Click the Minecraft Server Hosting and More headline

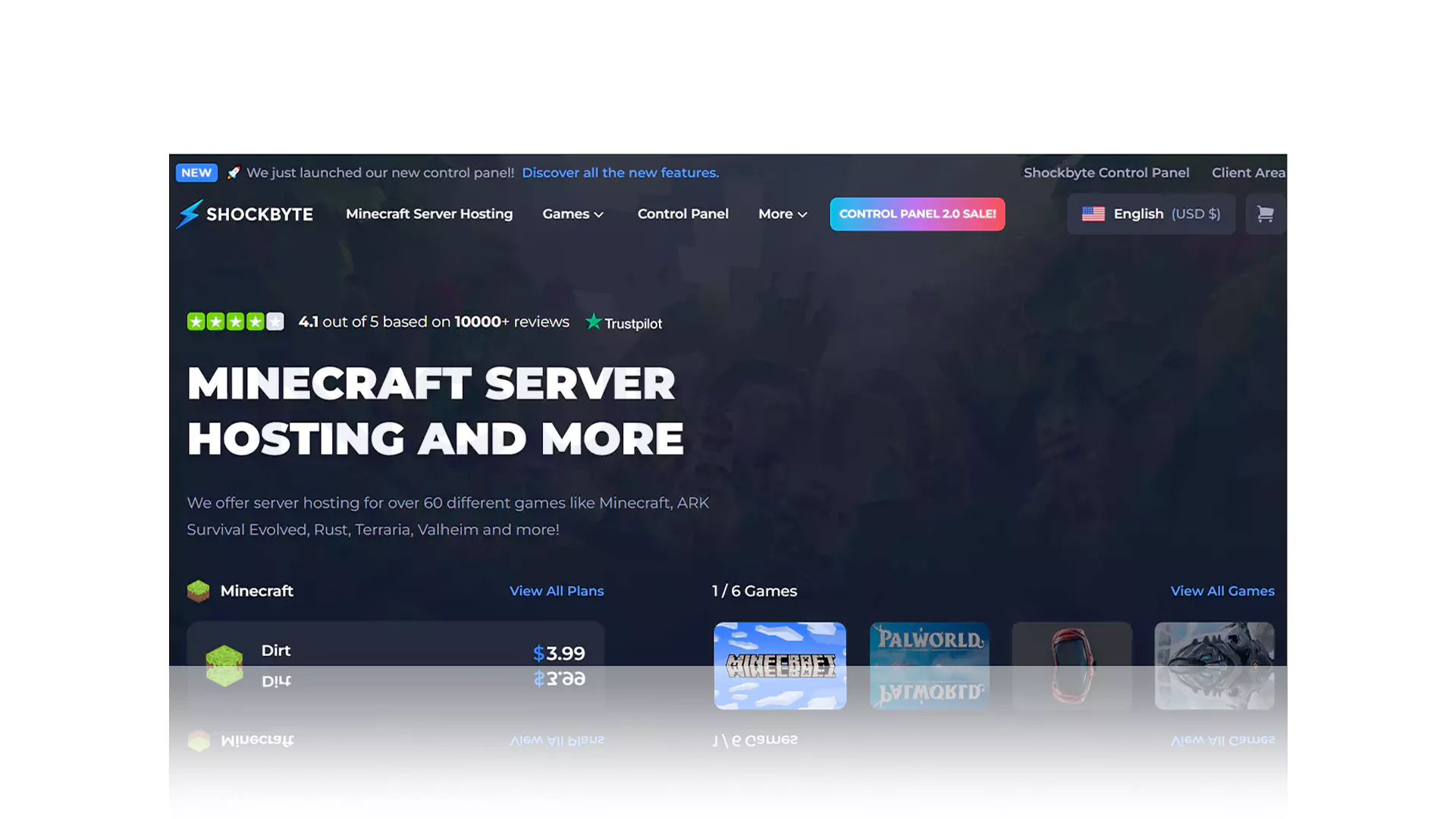[x=435, y=410]
